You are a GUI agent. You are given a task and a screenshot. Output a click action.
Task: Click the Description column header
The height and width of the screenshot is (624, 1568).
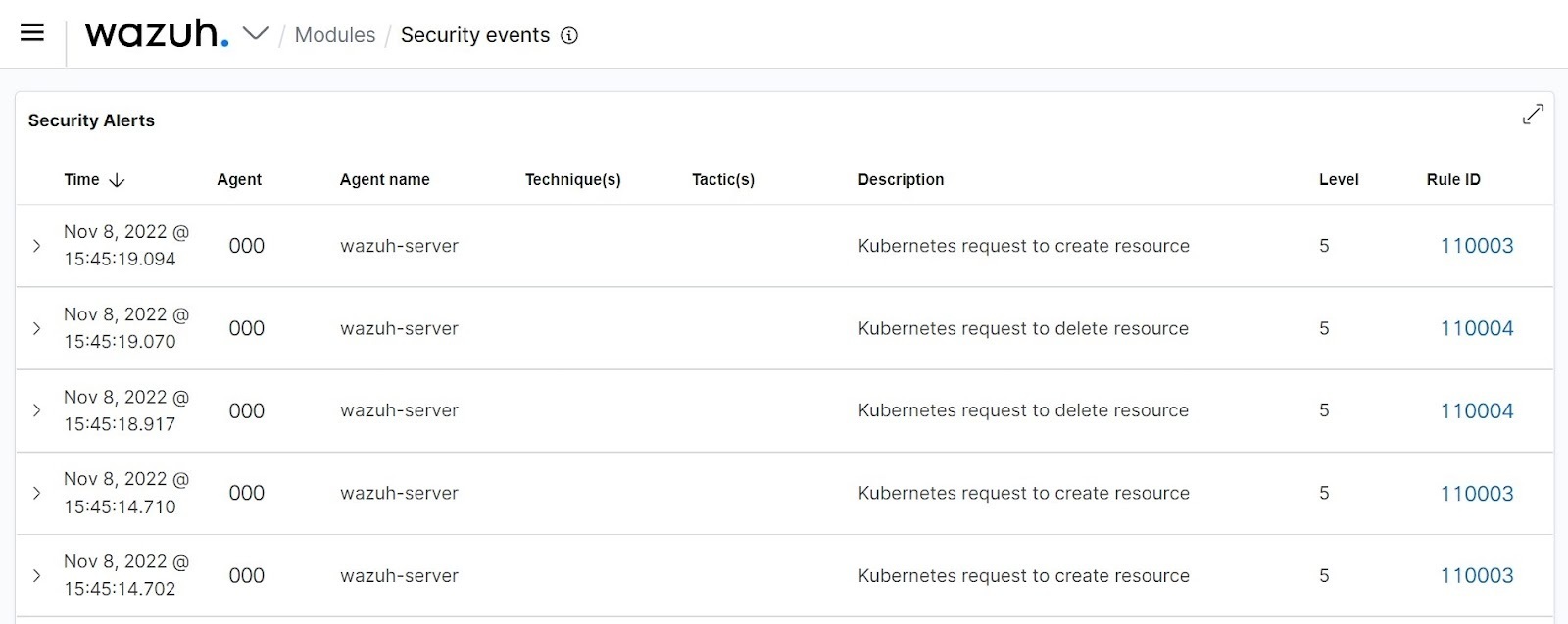pos(901,180)
